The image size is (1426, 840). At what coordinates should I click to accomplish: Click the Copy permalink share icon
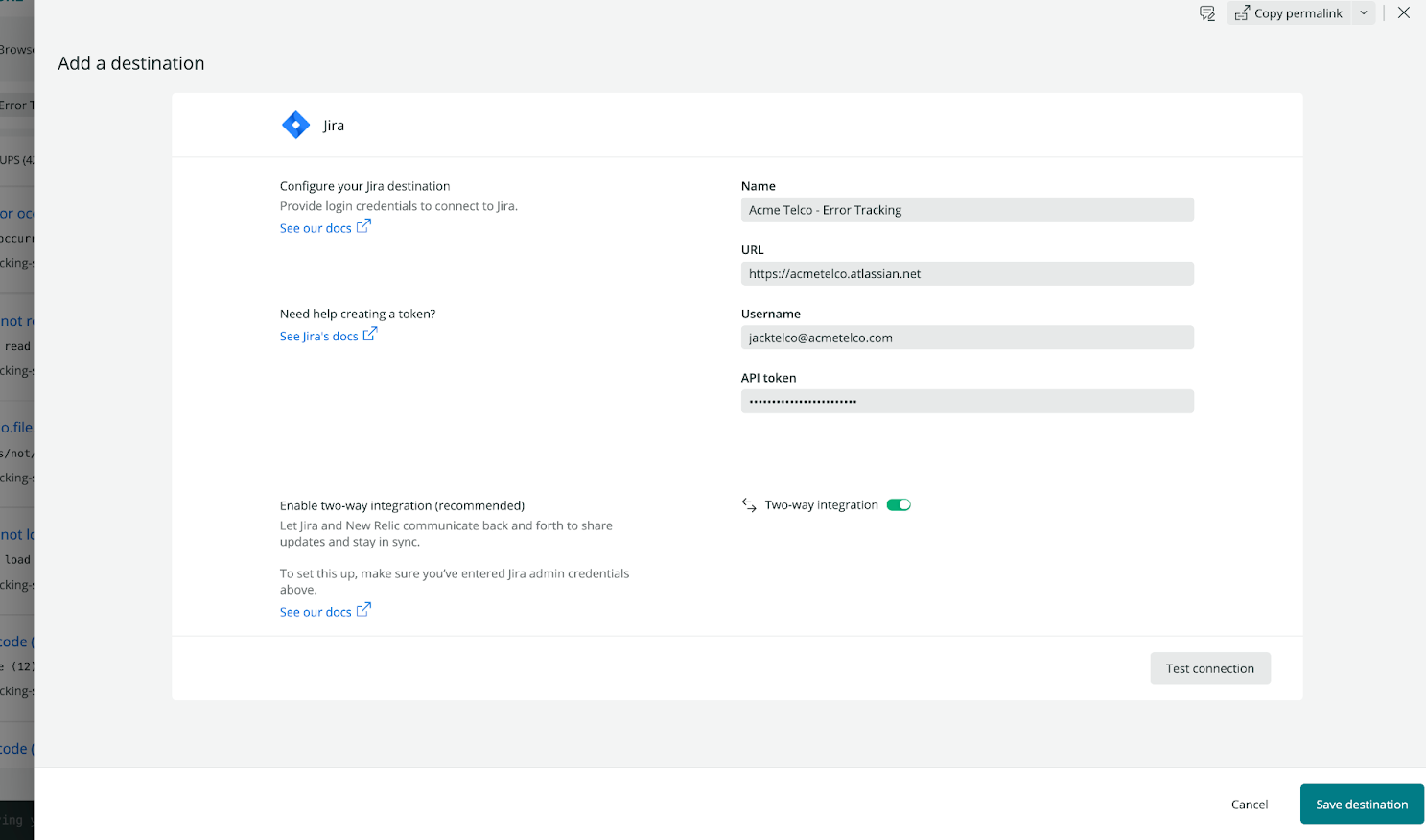(x=1242, y=13)
